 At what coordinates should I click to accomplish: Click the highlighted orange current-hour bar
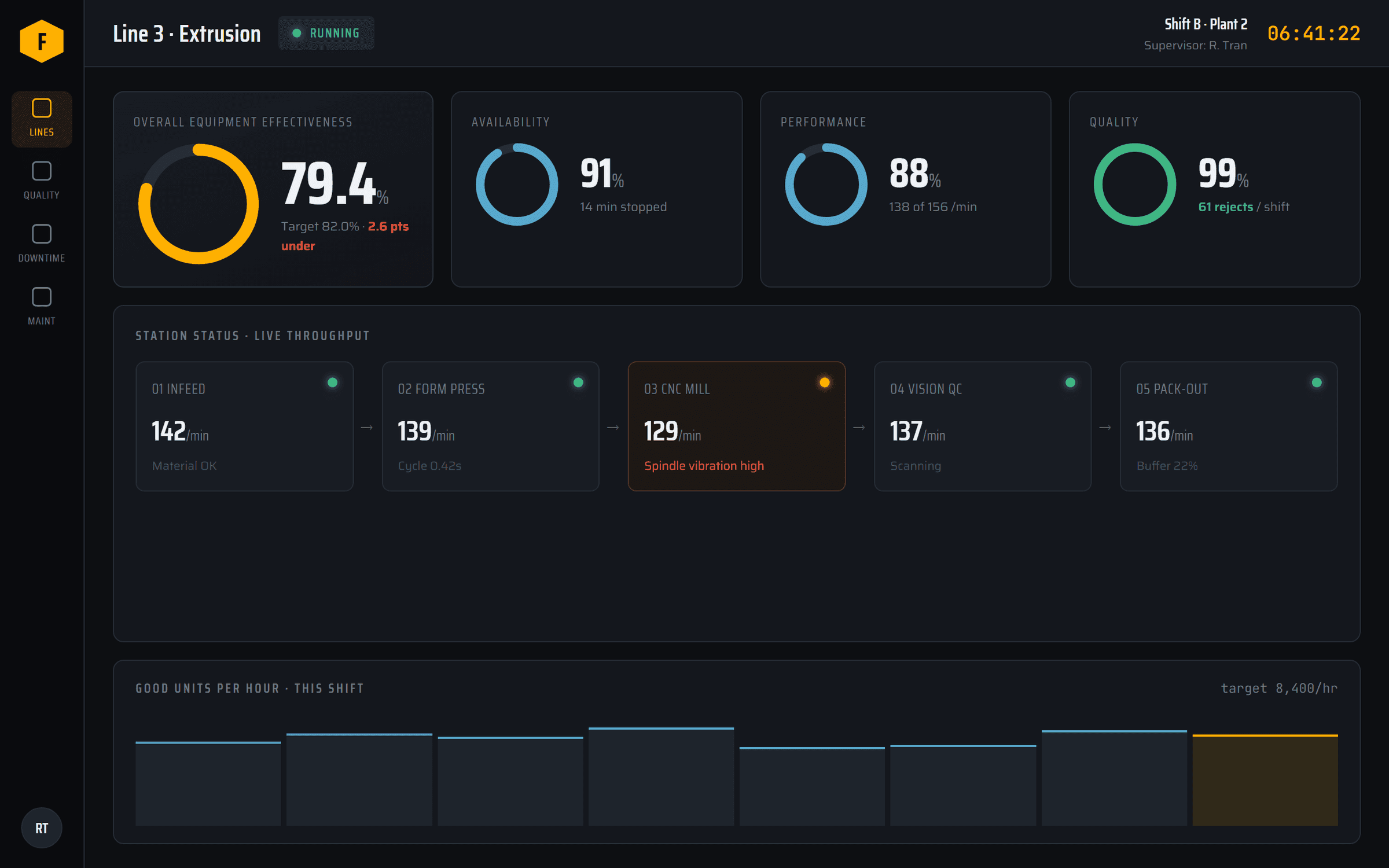(1265, 780)
